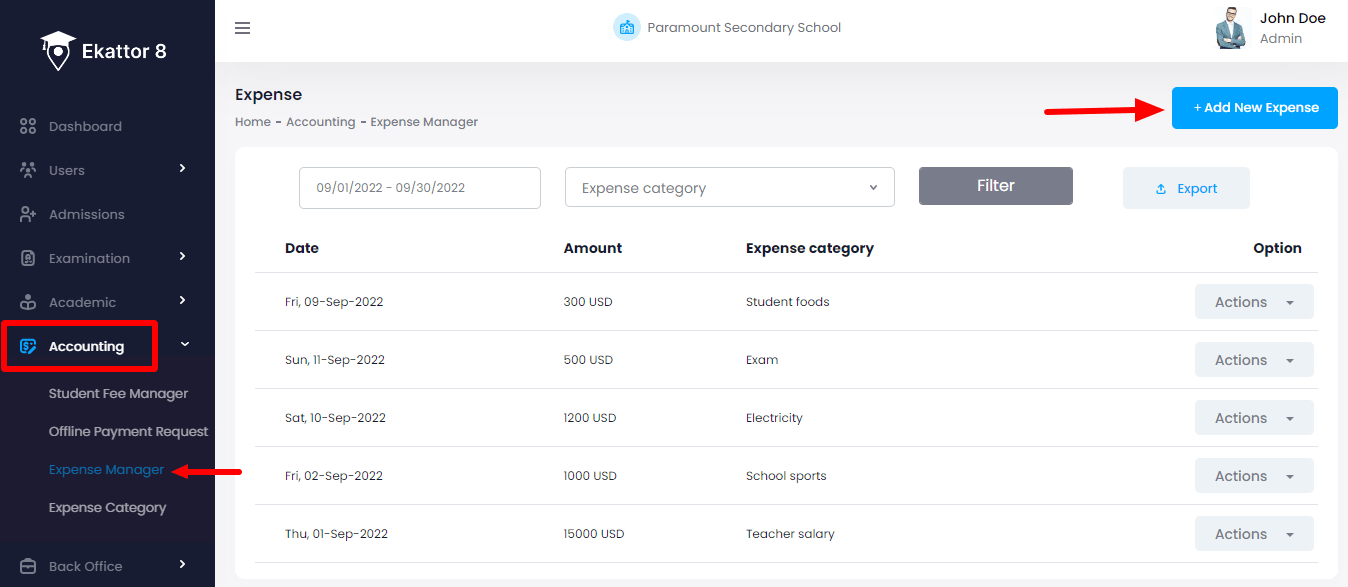Viewport: 1348px width, 587px height.
Task: Open John Doe's profile avatar
Action: coord(1231,28)
